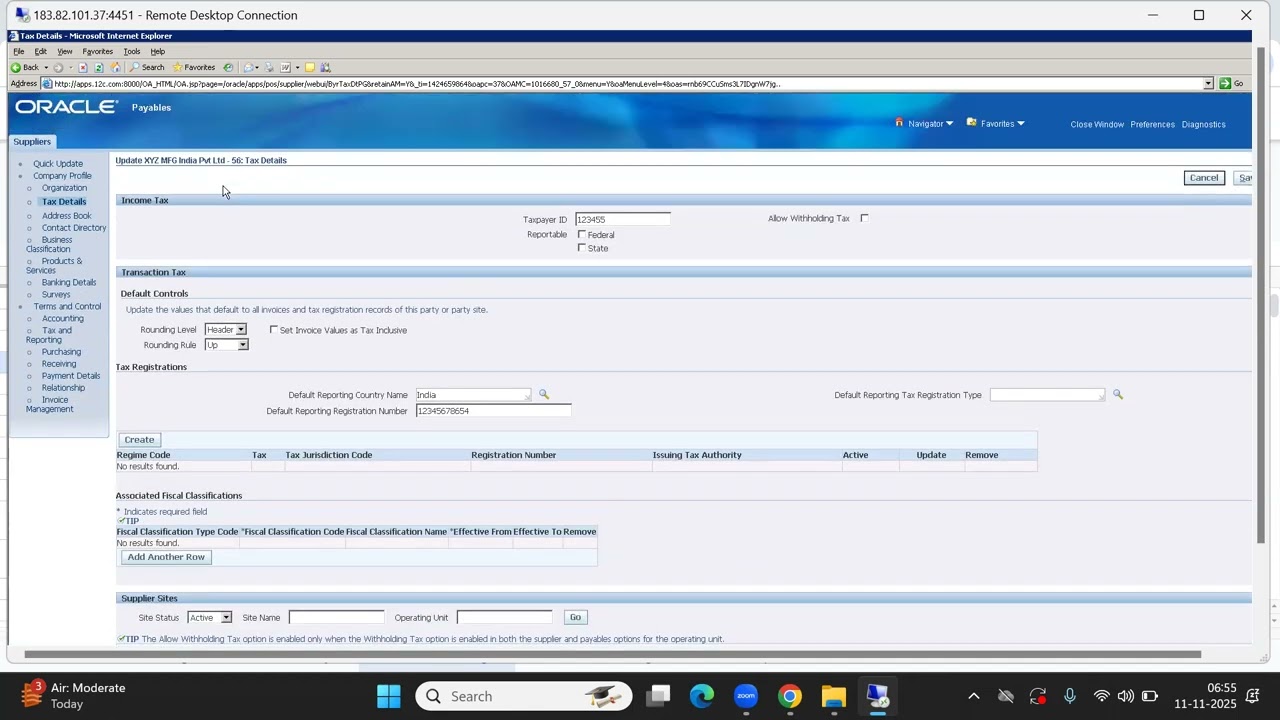
Task: Click the IE History icon
Action: pyautogui.click(x=228, y=67)
